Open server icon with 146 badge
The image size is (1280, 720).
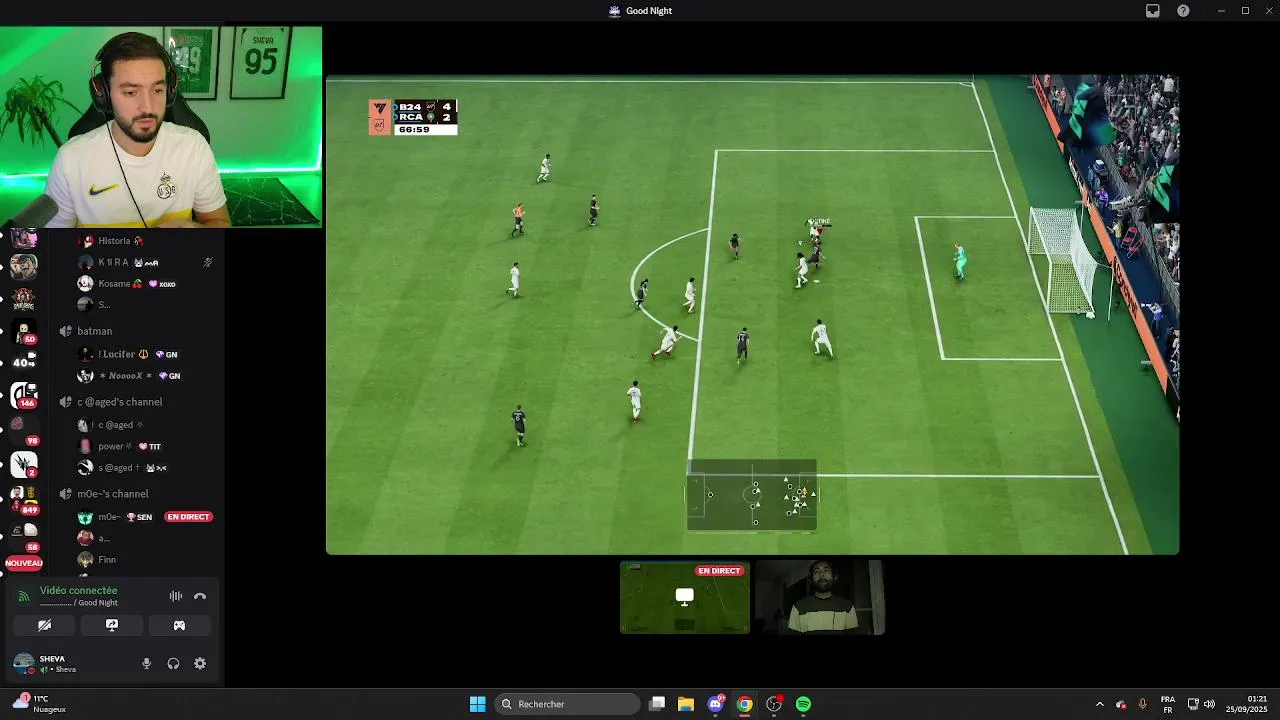(x=24, y=395)
